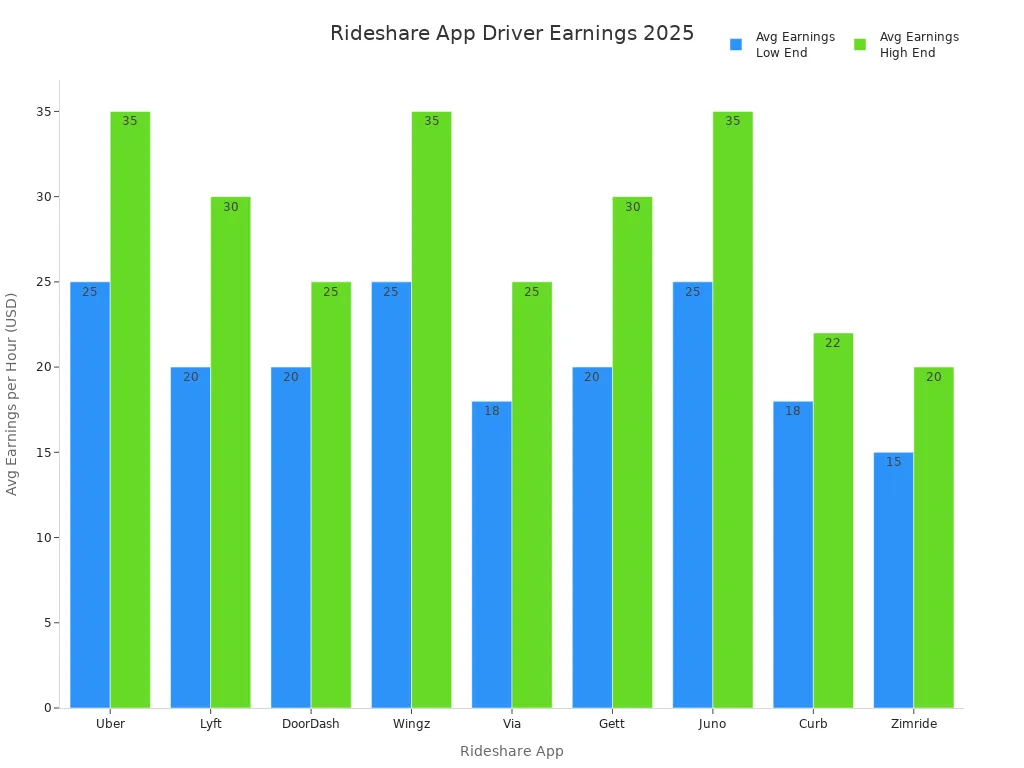This screenshot has height=768, width=1024.
Task: Click the y-axis tick label 5
Action: [x=48, y=623]
